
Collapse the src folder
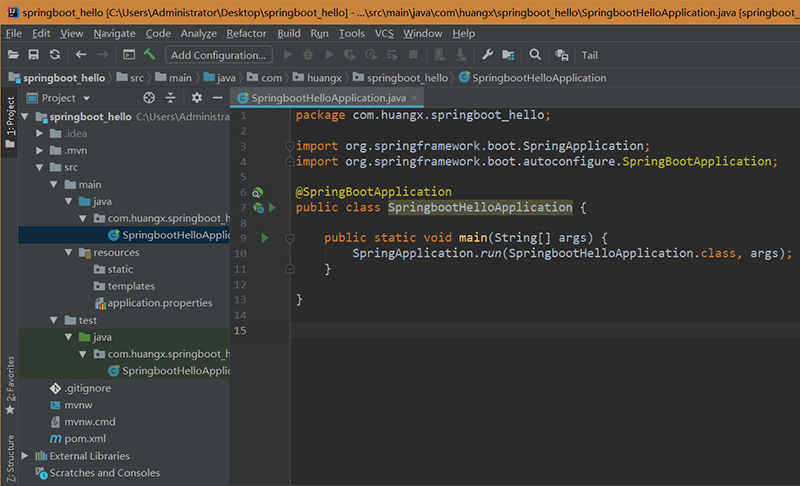[40, 167]
